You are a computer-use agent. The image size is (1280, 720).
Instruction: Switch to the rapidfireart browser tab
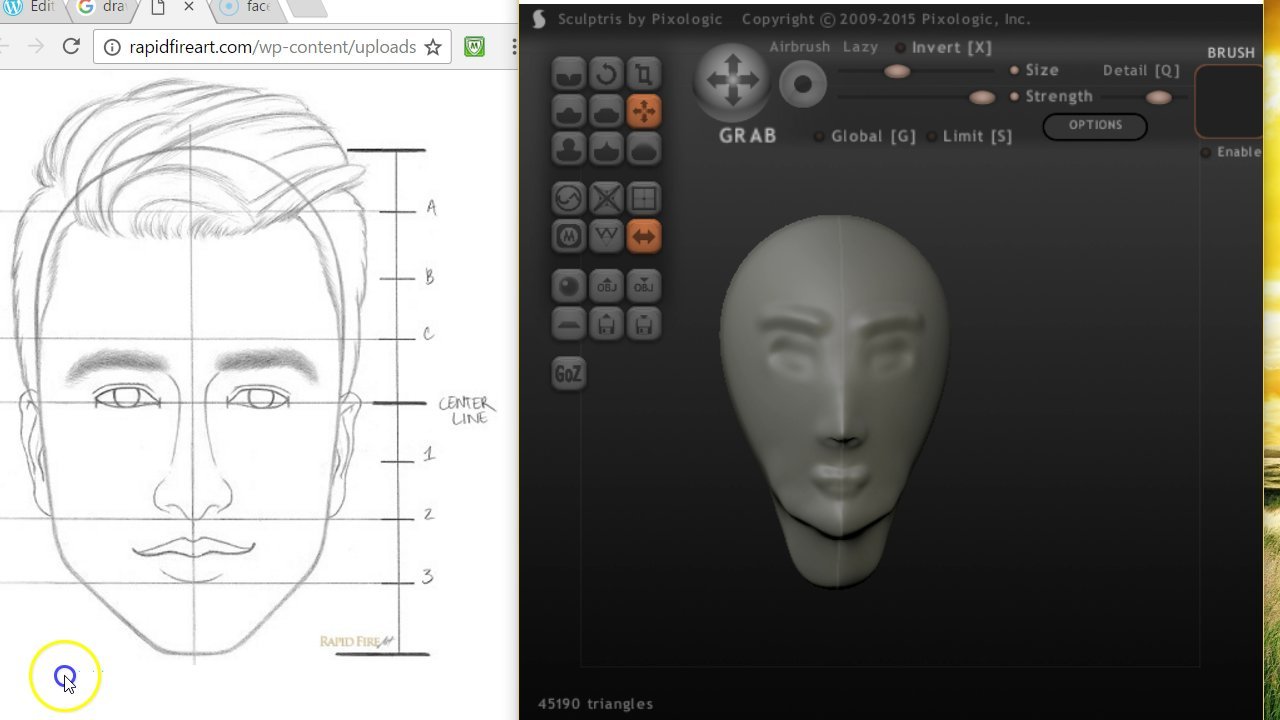click(x=160, y=7)
